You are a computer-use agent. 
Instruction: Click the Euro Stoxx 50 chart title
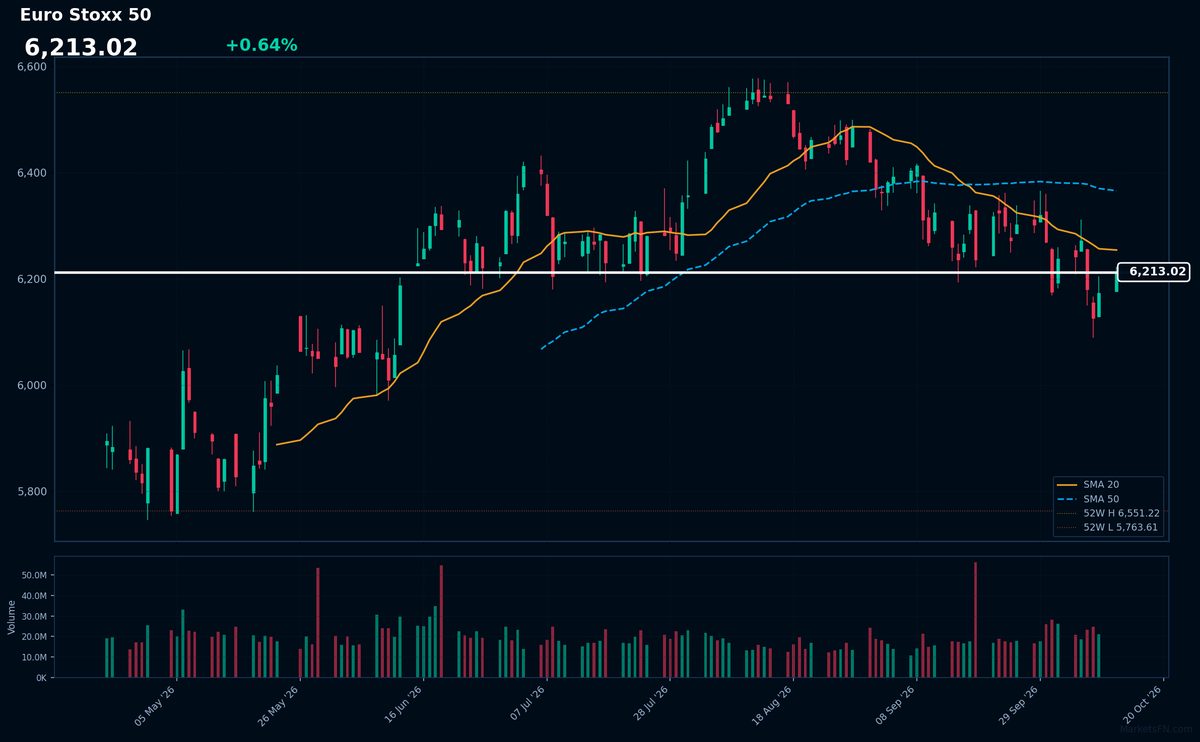tap(86, 15)
